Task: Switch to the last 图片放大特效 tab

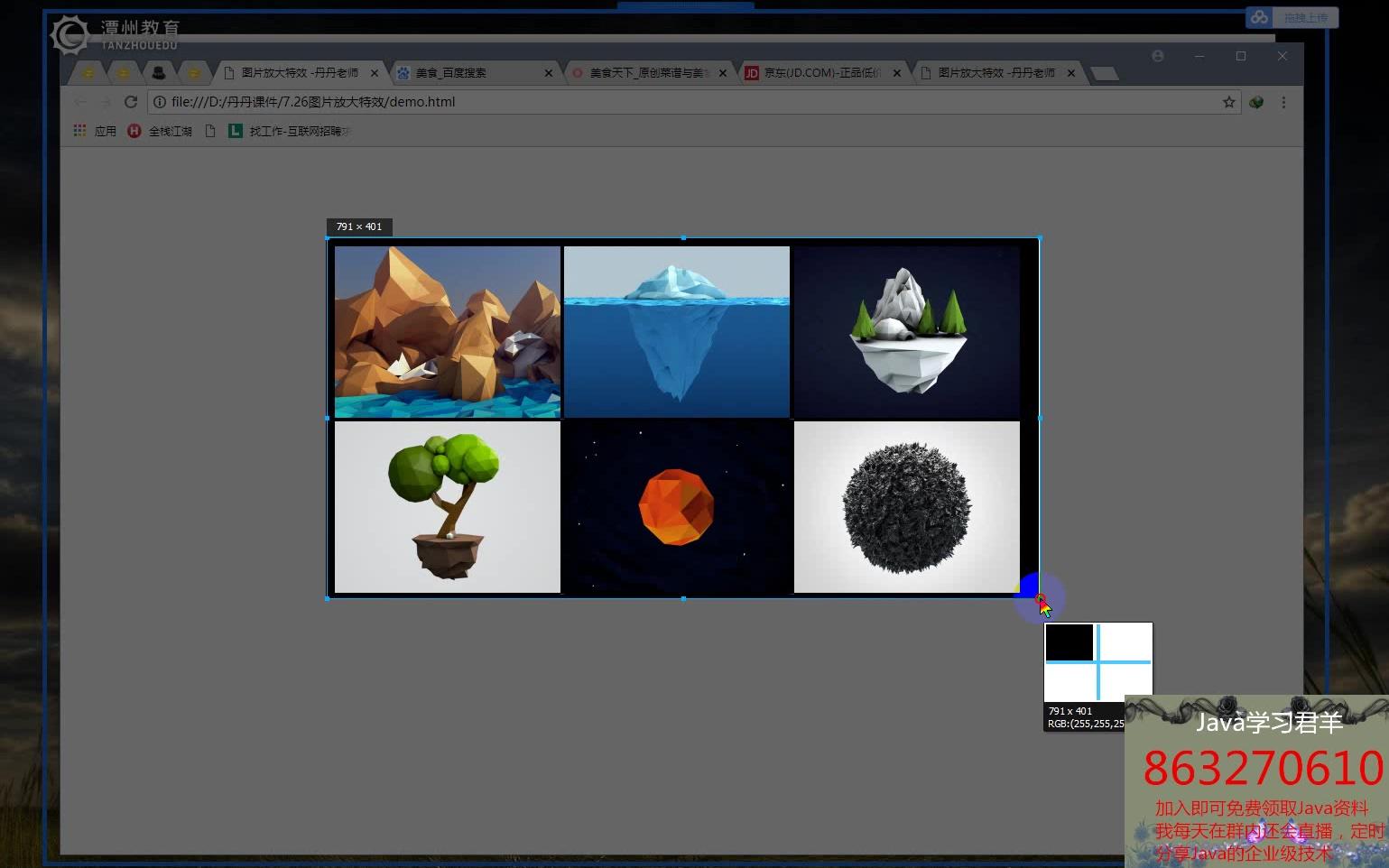Action: tap(995, 73)
